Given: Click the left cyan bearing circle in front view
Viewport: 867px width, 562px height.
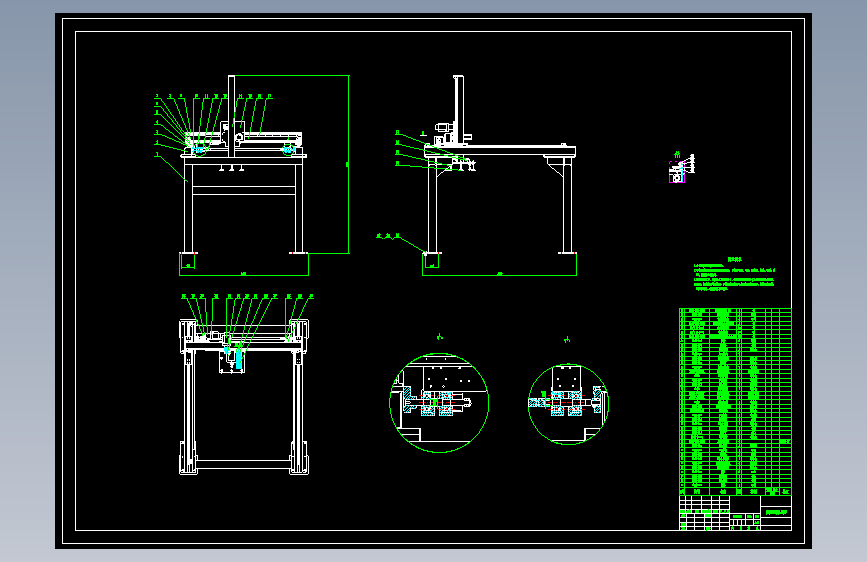Looking at the screenshot, I should (x=199, y=149).
